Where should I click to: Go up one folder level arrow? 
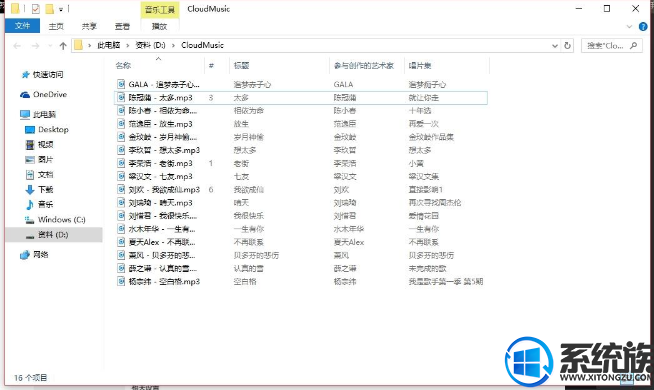(63, 45)
